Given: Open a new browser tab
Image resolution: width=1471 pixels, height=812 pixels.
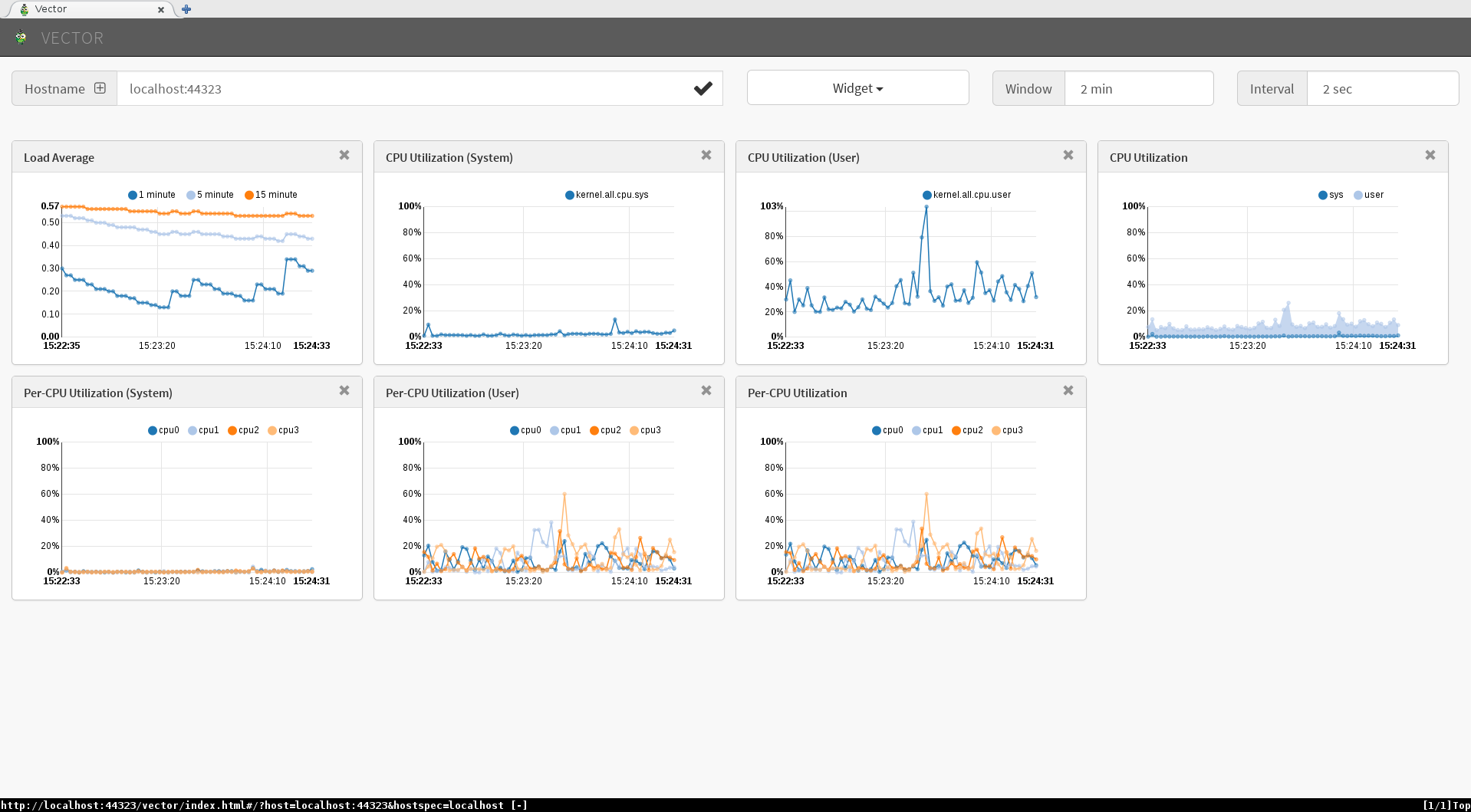Looking at the screenshot, I should tap(186, 9).
